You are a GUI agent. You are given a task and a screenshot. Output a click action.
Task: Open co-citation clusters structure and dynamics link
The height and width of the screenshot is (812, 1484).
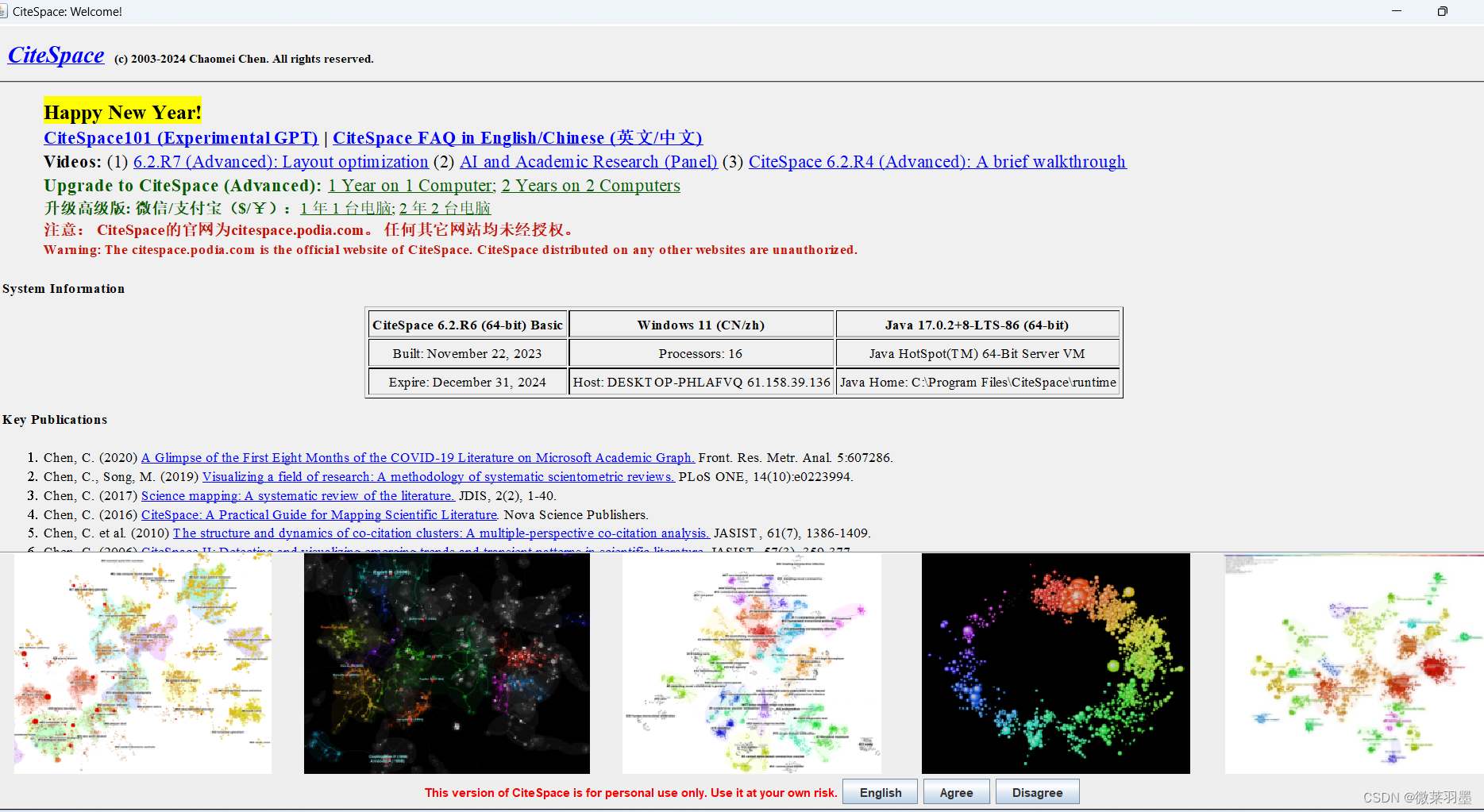tap(441, 533)
